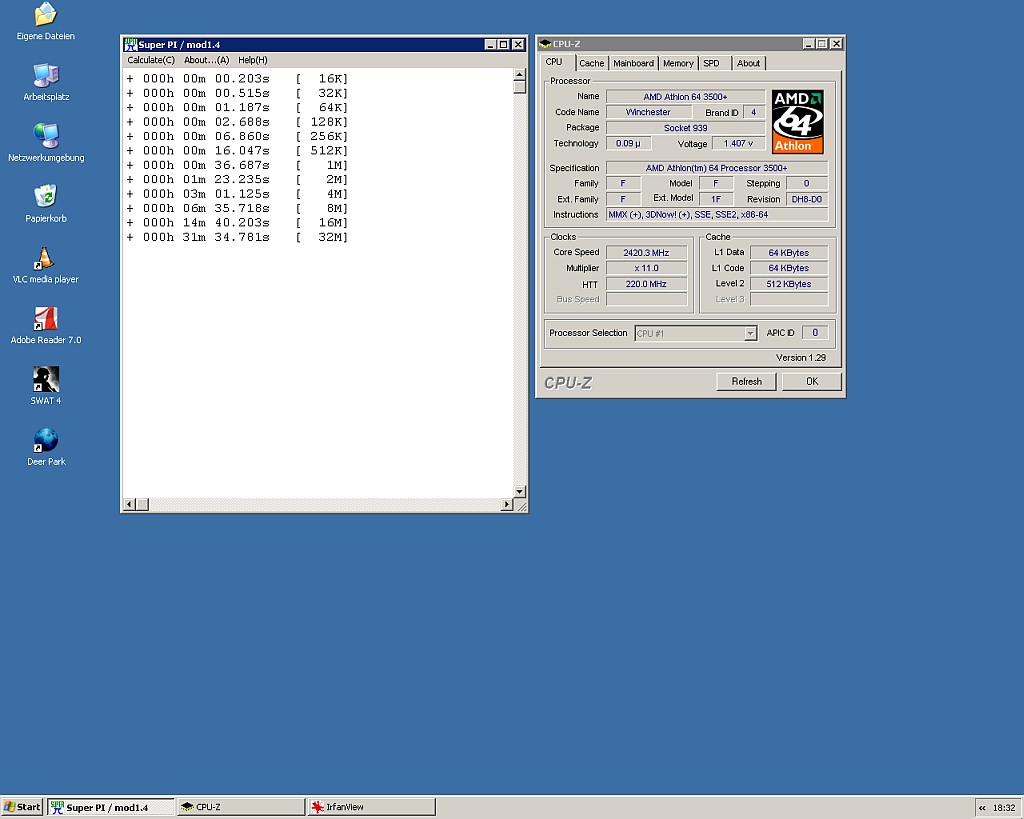This screenshot has width=1024, height=819.
Task: Minimize the Super PI window
Action: tap(490, 44)
